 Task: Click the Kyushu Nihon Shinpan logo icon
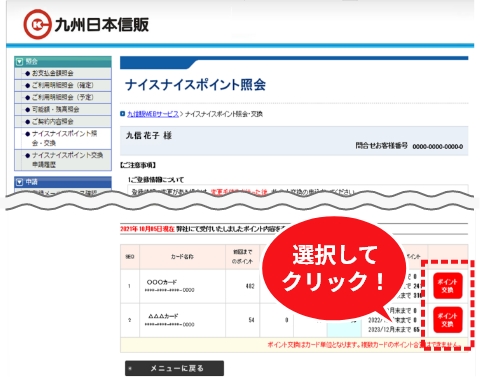tap(37, 24)
